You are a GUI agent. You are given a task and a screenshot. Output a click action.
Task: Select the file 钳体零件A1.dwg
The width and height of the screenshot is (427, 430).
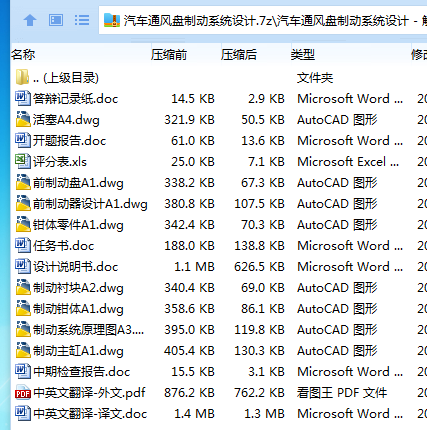click(x=78, y=225)
